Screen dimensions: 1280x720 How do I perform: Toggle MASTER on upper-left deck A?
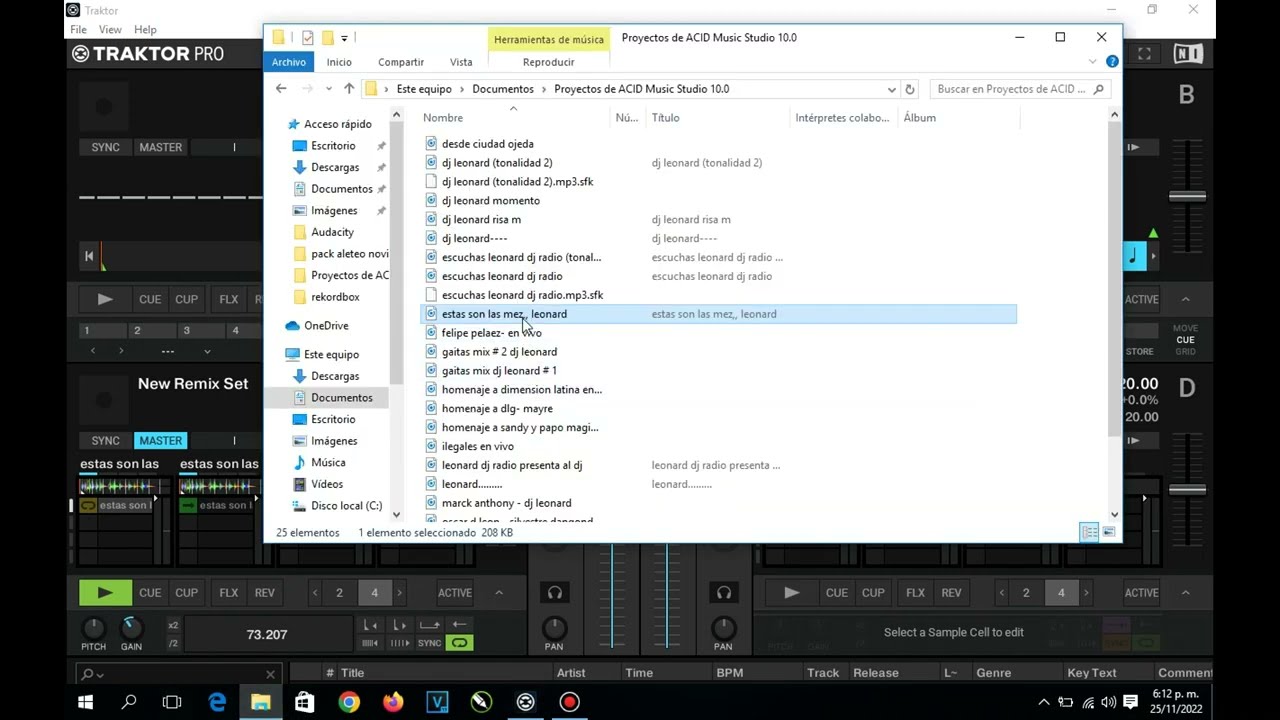160,147
